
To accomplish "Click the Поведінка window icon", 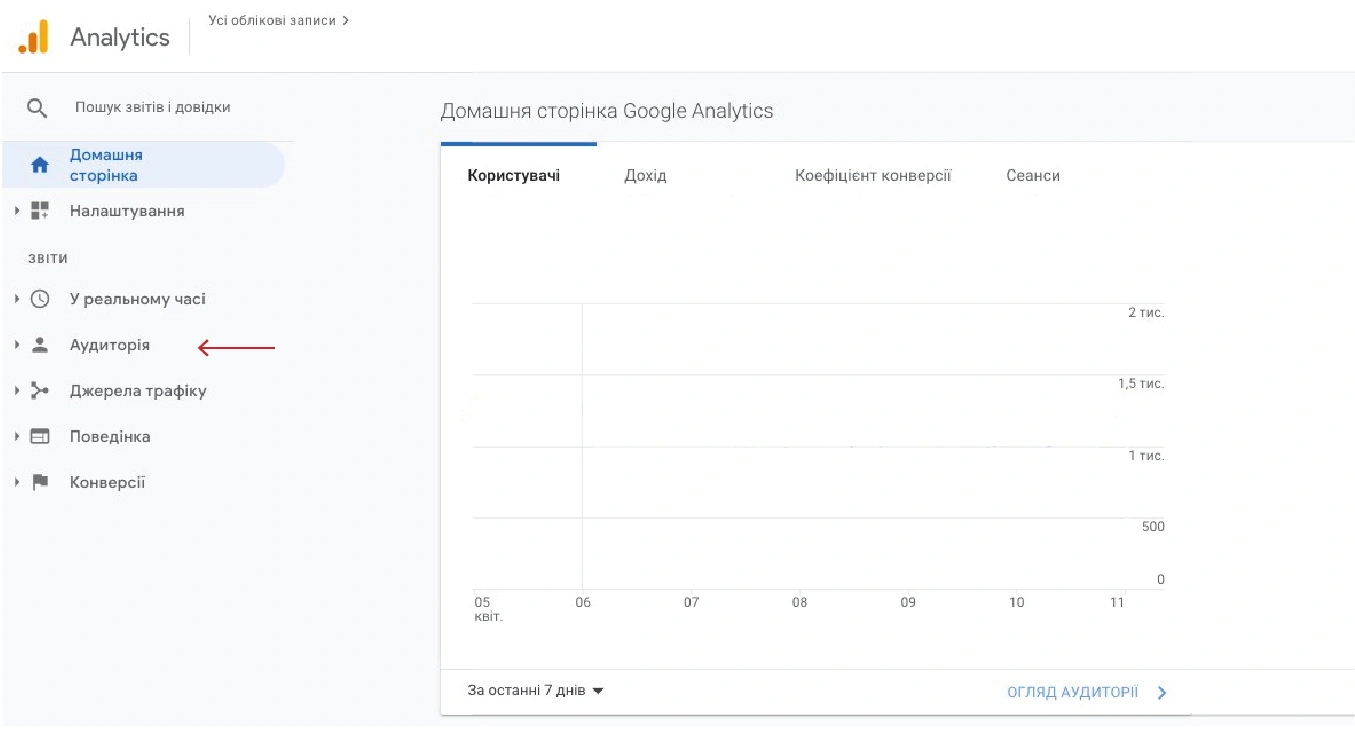I will [x=40, y=437].
